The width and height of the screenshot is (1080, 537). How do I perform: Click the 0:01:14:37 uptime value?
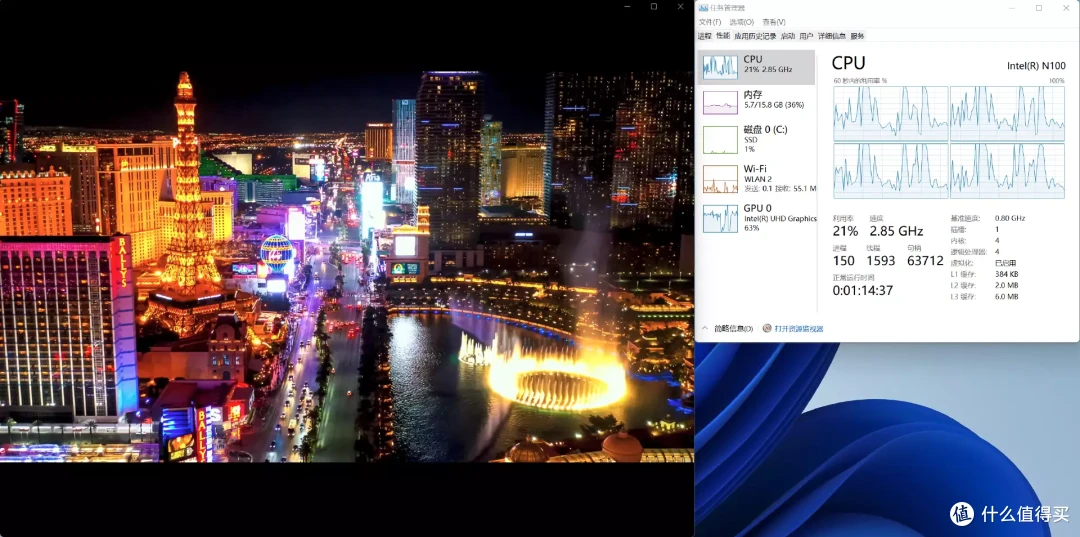click(863, 291)
